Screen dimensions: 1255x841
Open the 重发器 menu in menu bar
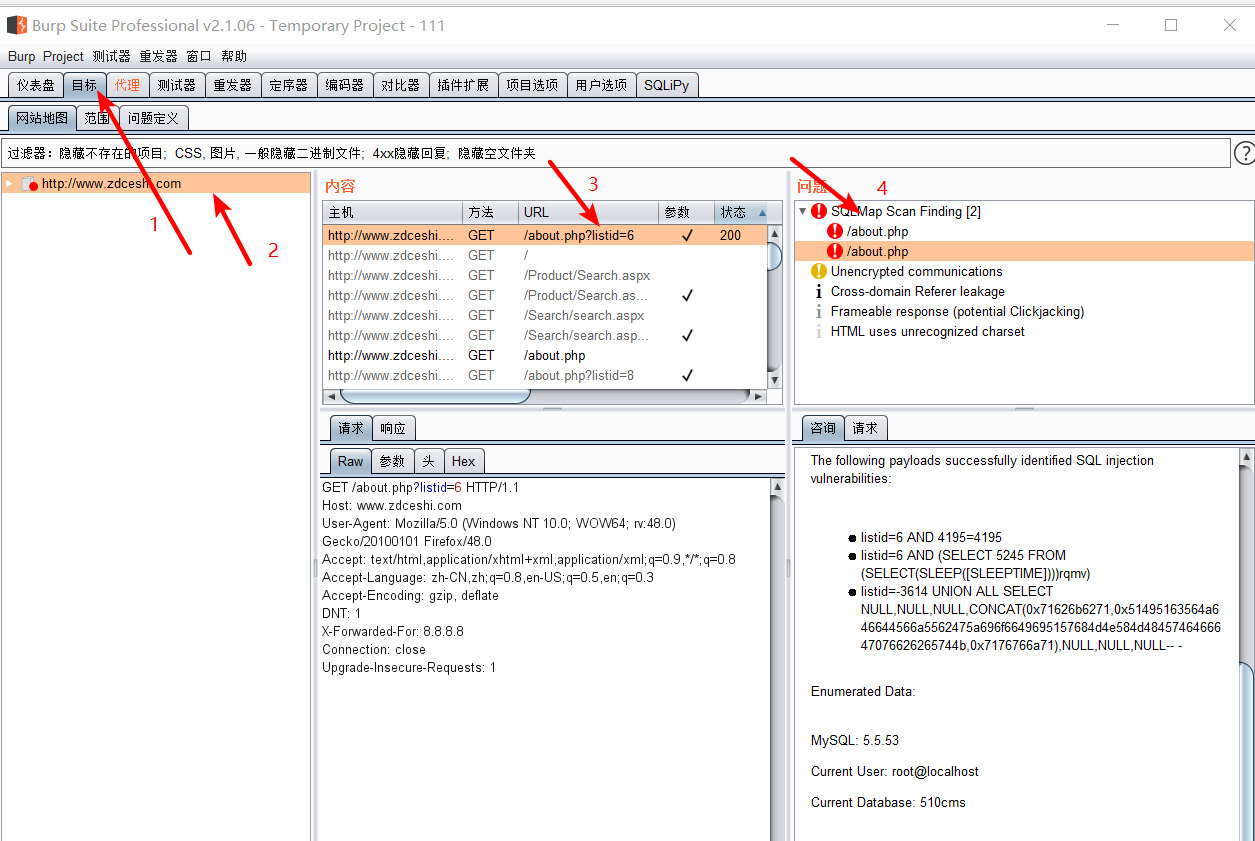[x=158, y=56]
